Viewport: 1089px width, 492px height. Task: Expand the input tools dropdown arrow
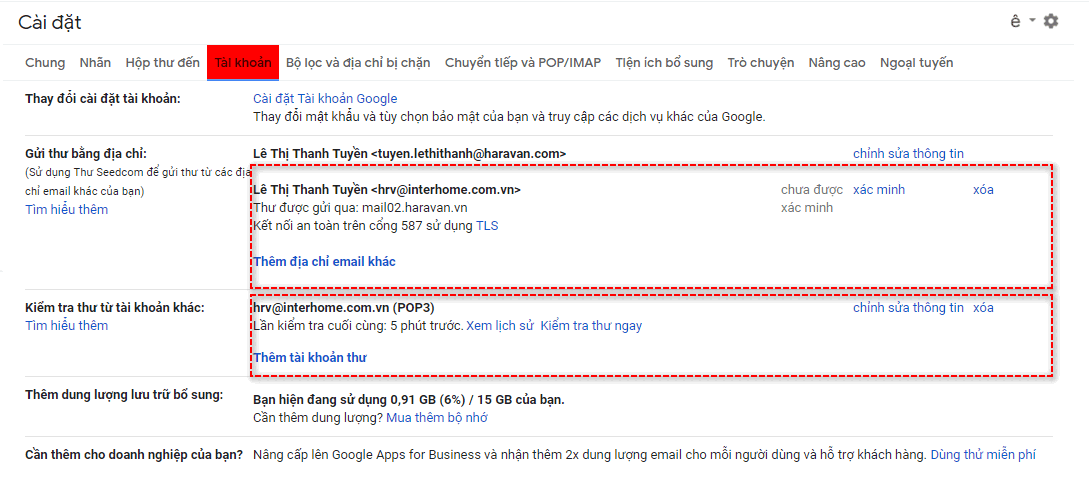1032,21
